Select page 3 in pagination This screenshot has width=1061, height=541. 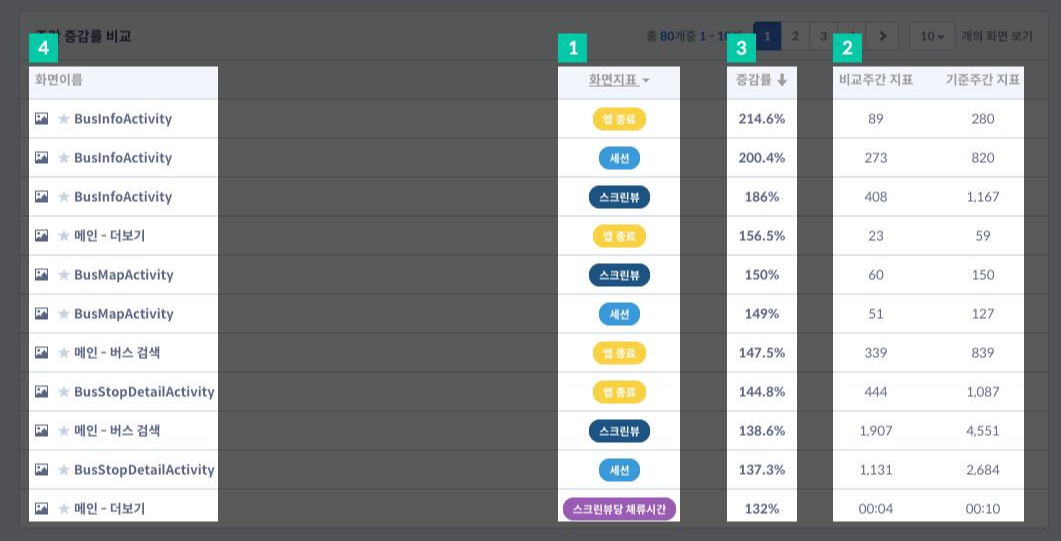pyautogui.click(x=822, y=36)
